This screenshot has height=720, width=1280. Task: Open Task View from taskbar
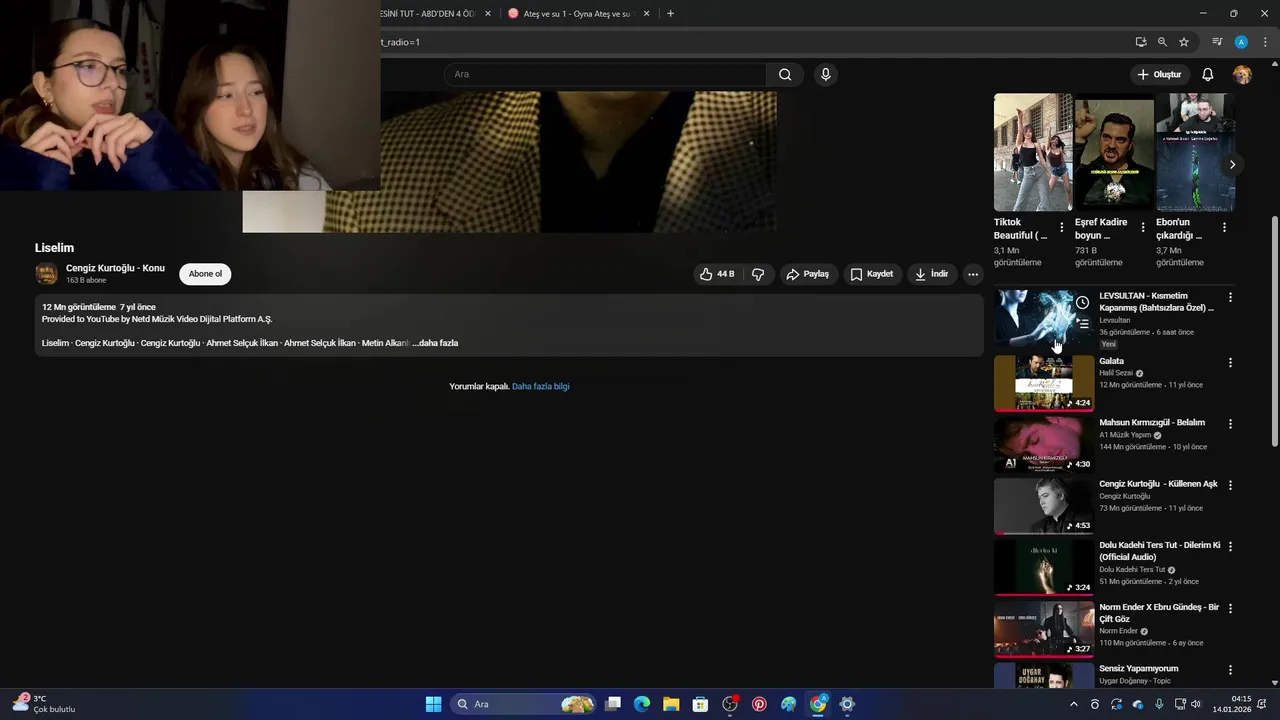click(613, 704)
